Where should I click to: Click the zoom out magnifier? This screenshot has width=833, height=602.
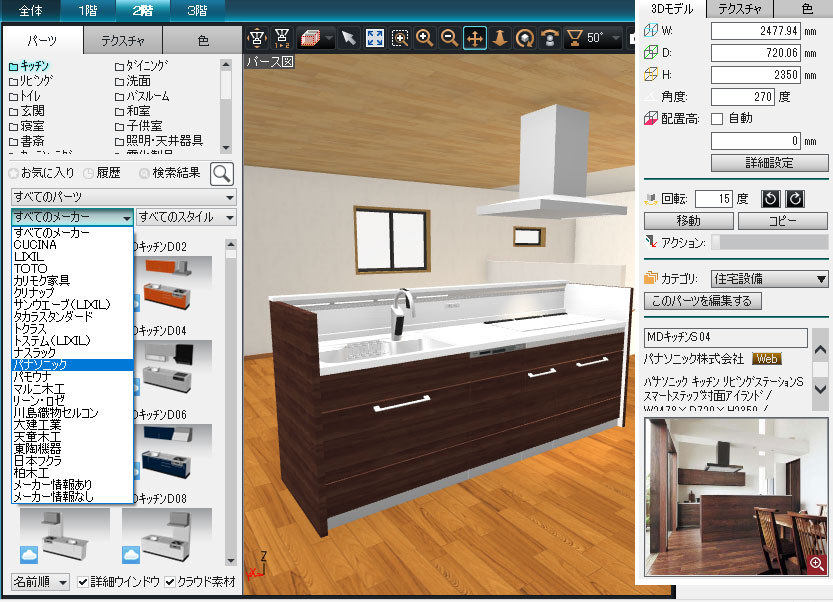point(449,39)
